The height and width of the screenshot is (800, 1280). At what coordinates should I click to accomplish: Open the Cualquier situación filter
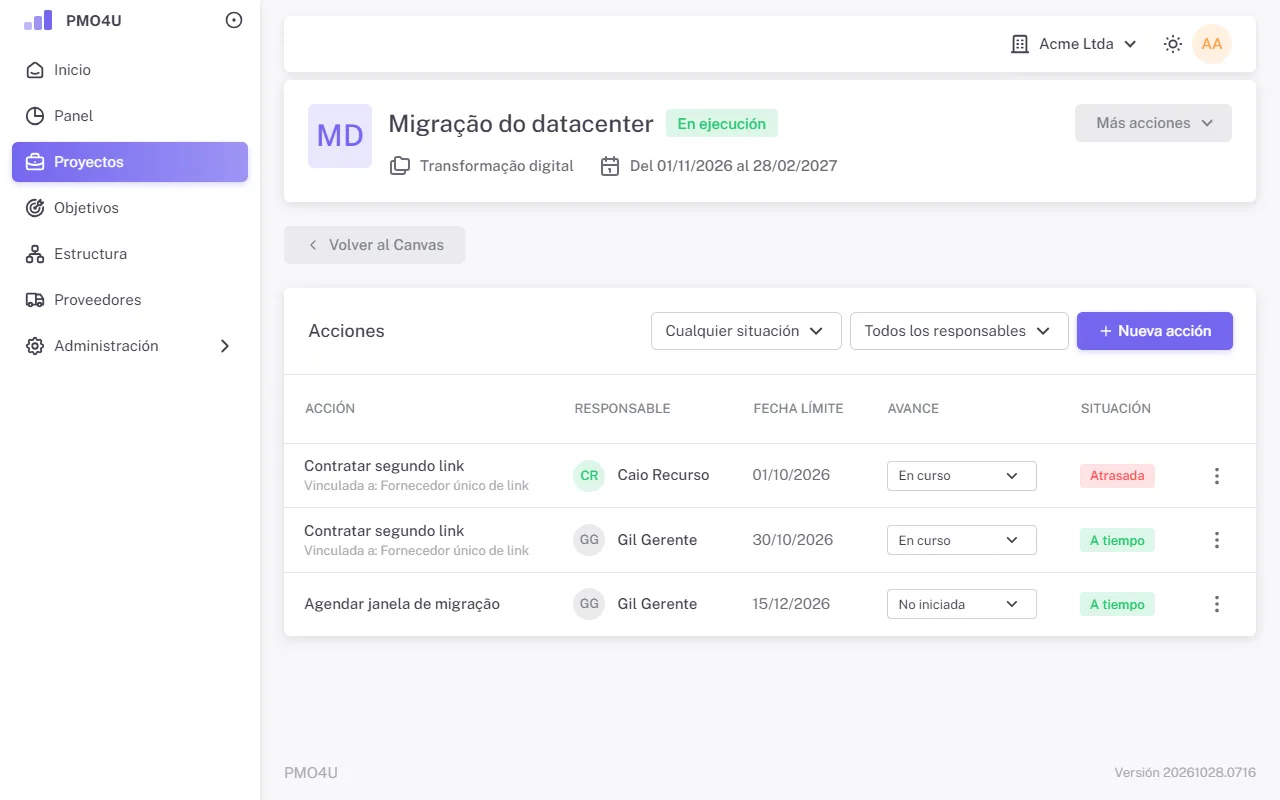tap(746, 331)
